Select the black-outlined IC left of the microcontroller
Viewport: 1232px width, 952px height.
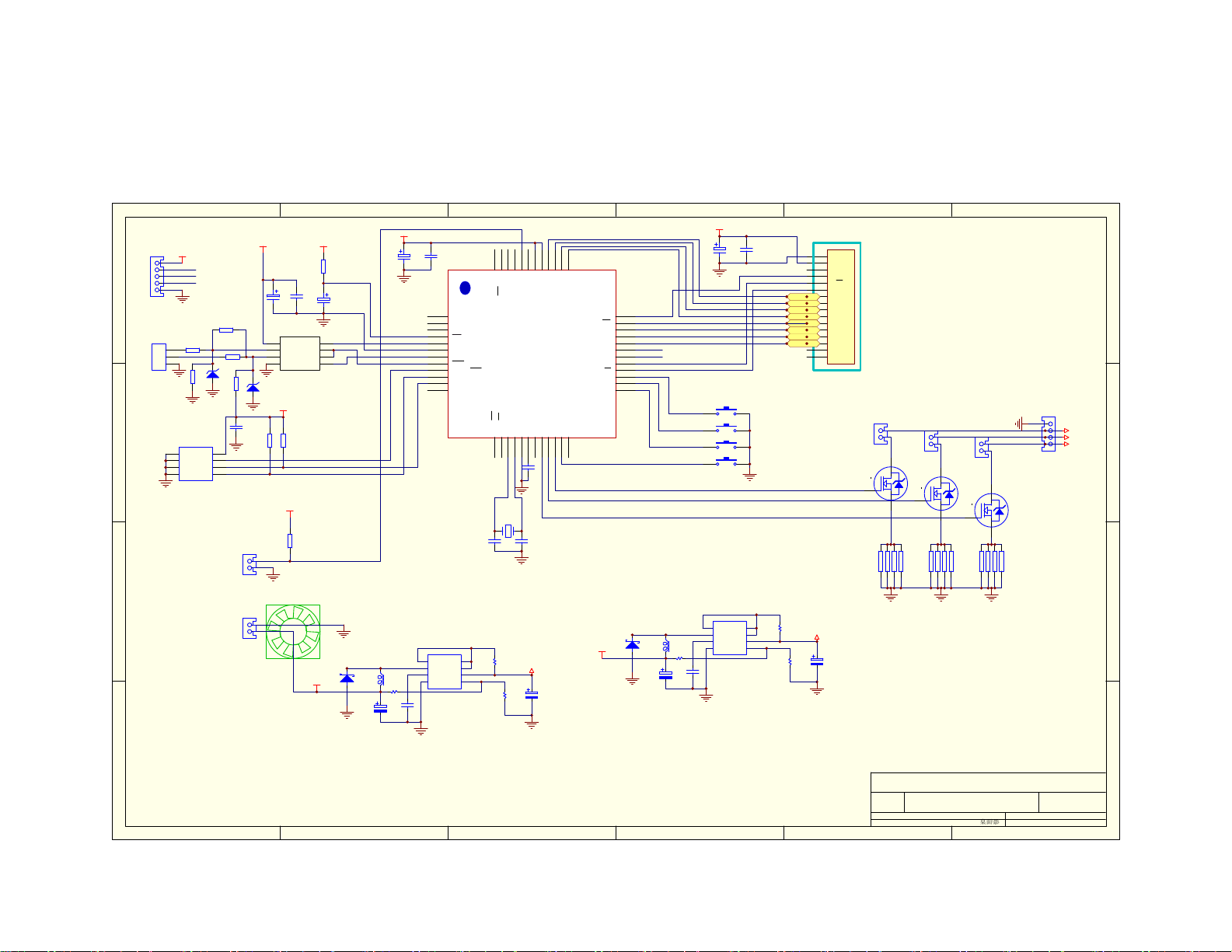[x=300, y=354]
